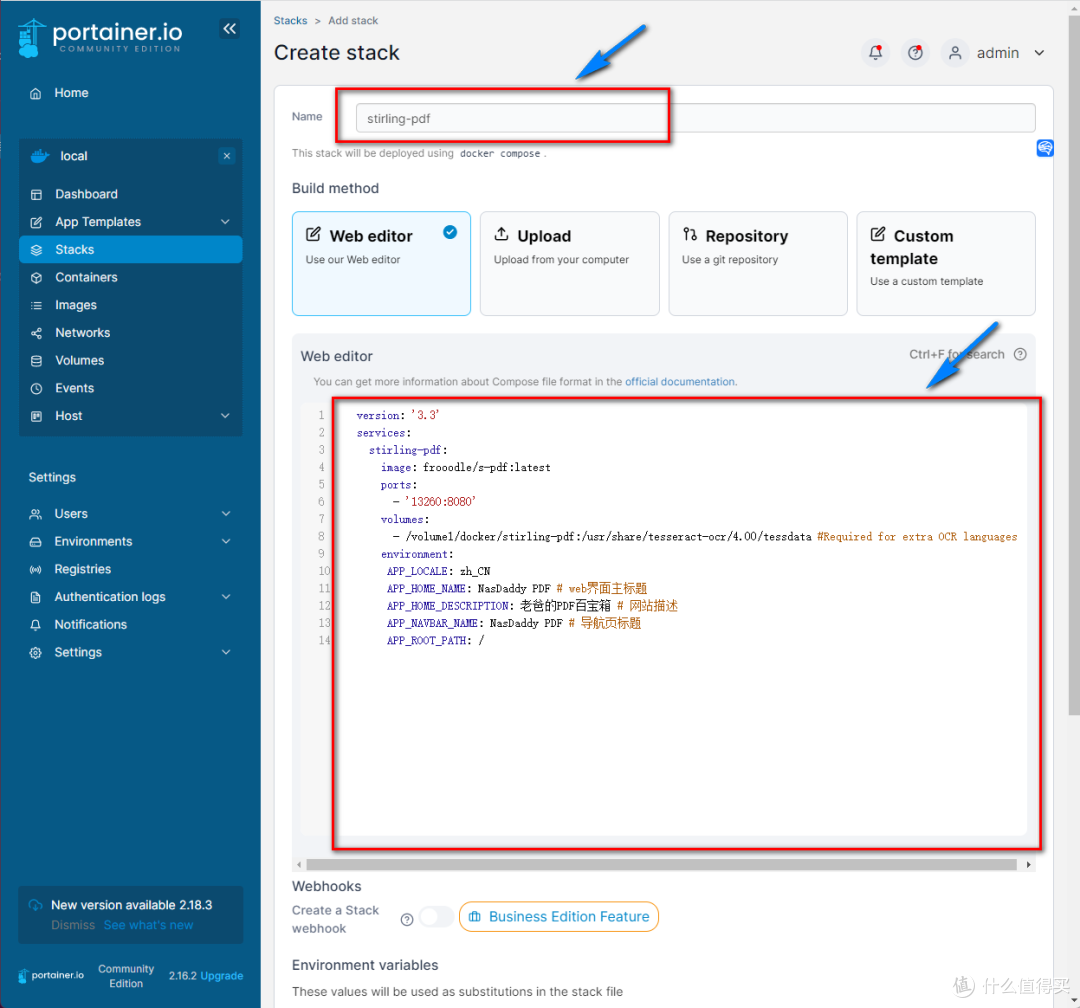Expand the Users settings section

click(71, 513)
